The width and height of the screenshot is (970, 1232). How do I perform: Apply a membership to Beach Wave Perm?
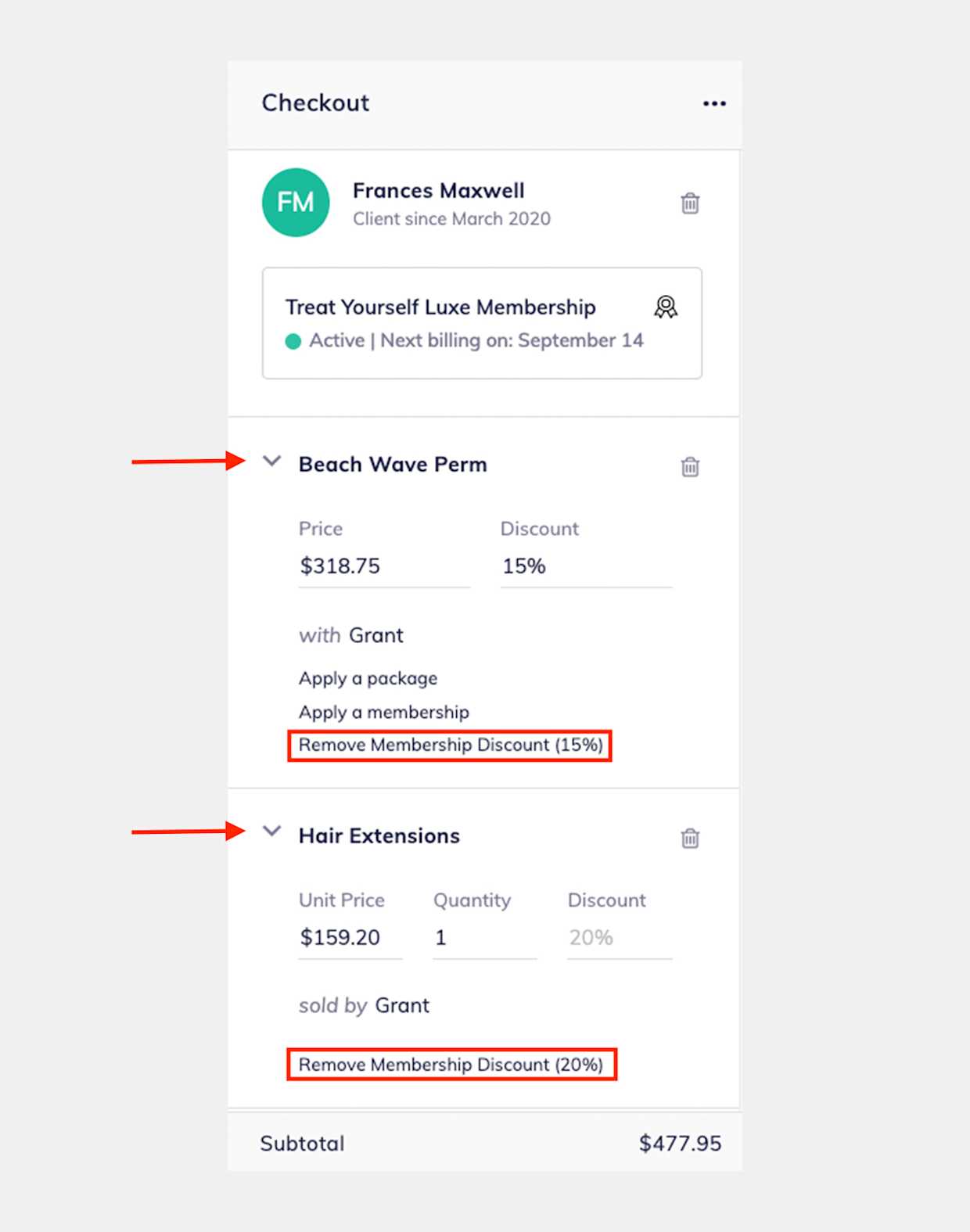click(x=383, y=712)
